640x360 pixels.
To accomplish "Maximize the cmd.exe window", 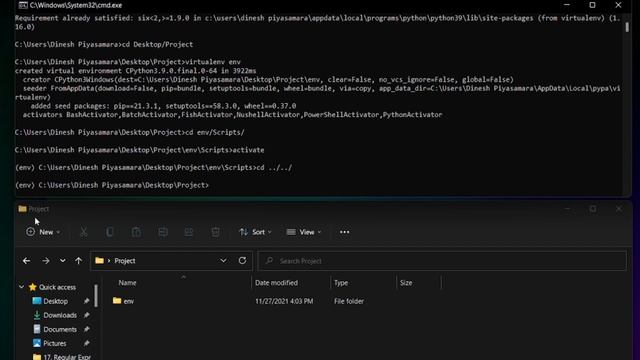I will click(592, 5).
